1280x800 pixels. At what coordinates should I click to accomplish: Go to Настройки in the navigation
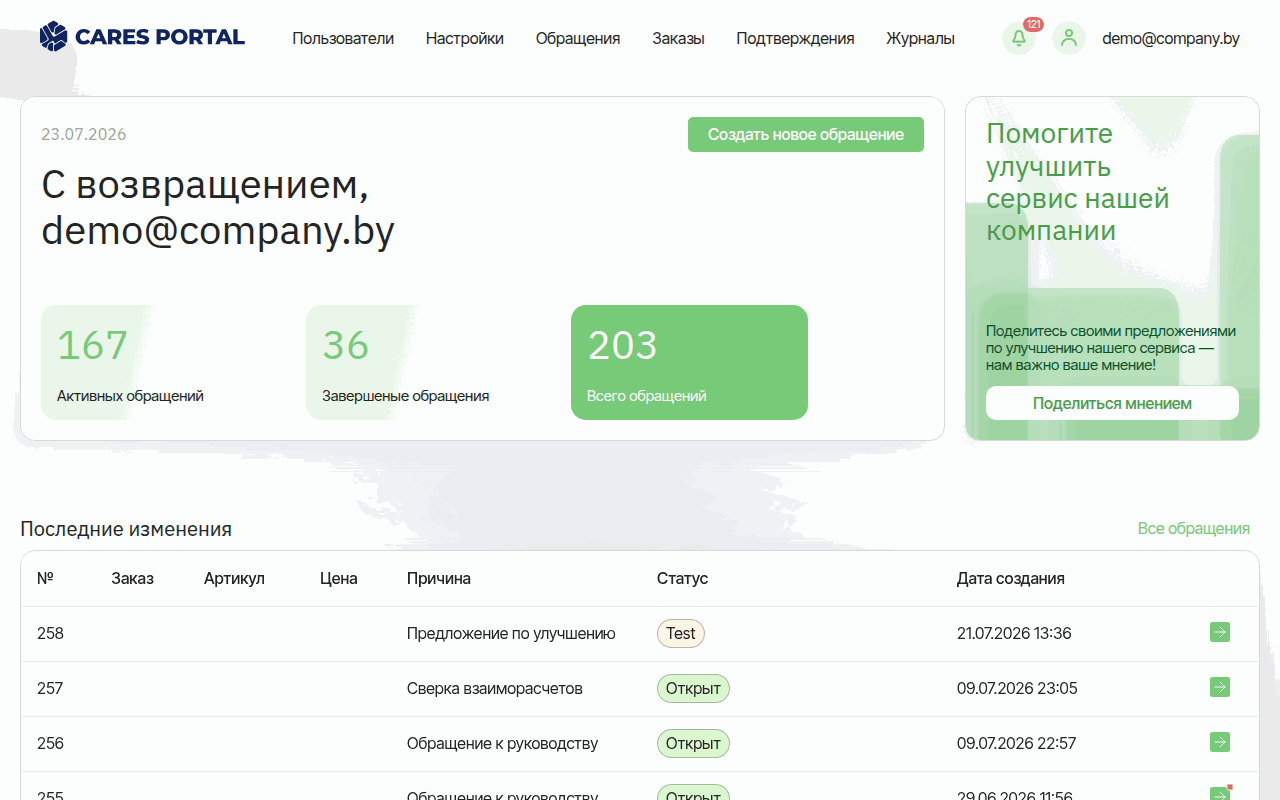pos(465,38)
